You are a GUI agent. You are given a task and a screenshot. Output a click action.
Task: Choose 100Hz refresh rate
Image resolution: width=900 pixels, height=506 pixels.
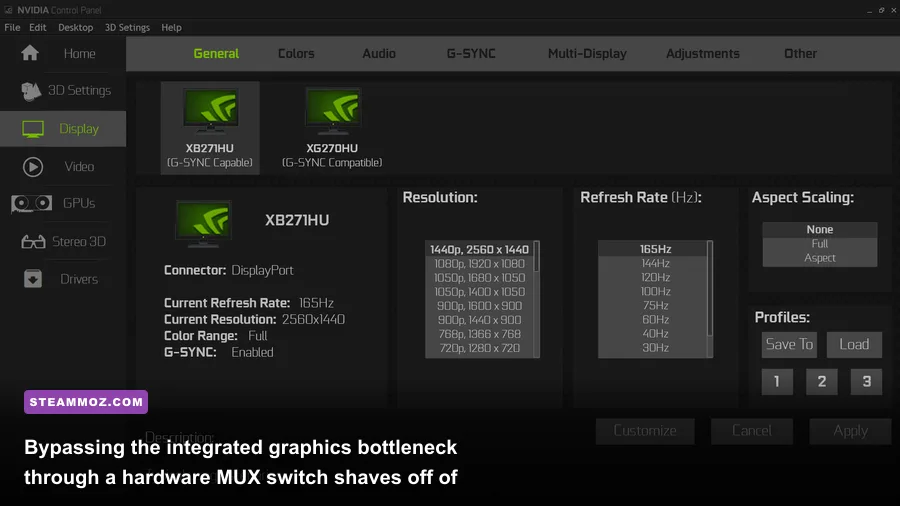point(655,291)
